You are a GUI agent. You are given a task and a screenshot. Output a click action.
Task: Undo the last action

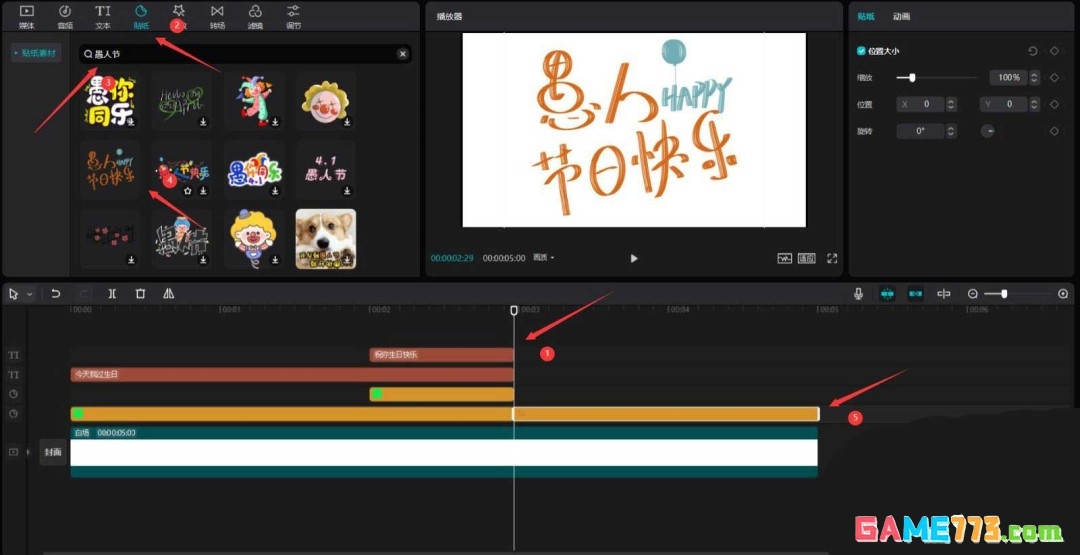pos(56,294)
